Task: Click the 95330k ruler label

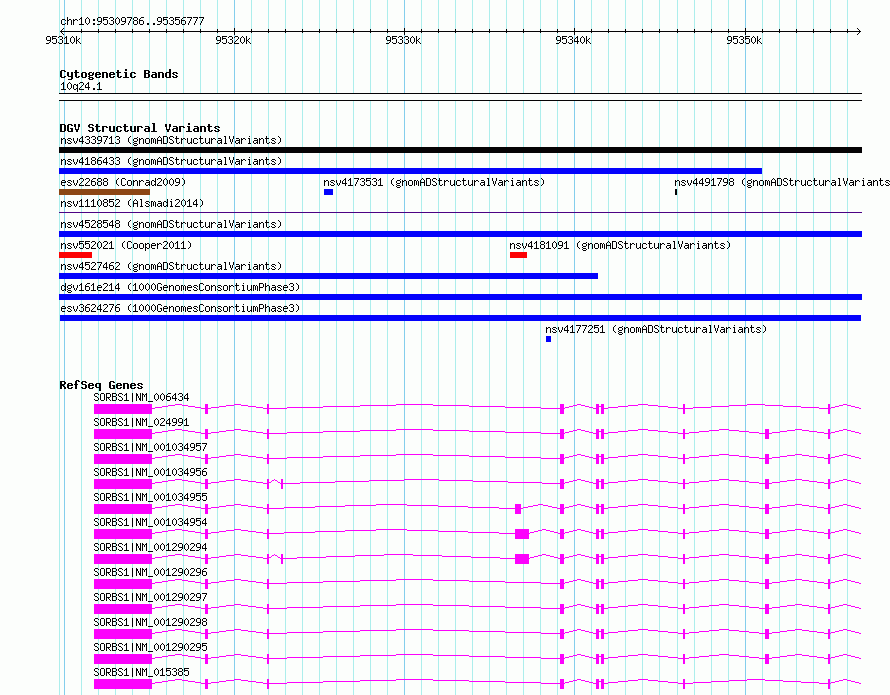Action: click(x=403, y=40)
